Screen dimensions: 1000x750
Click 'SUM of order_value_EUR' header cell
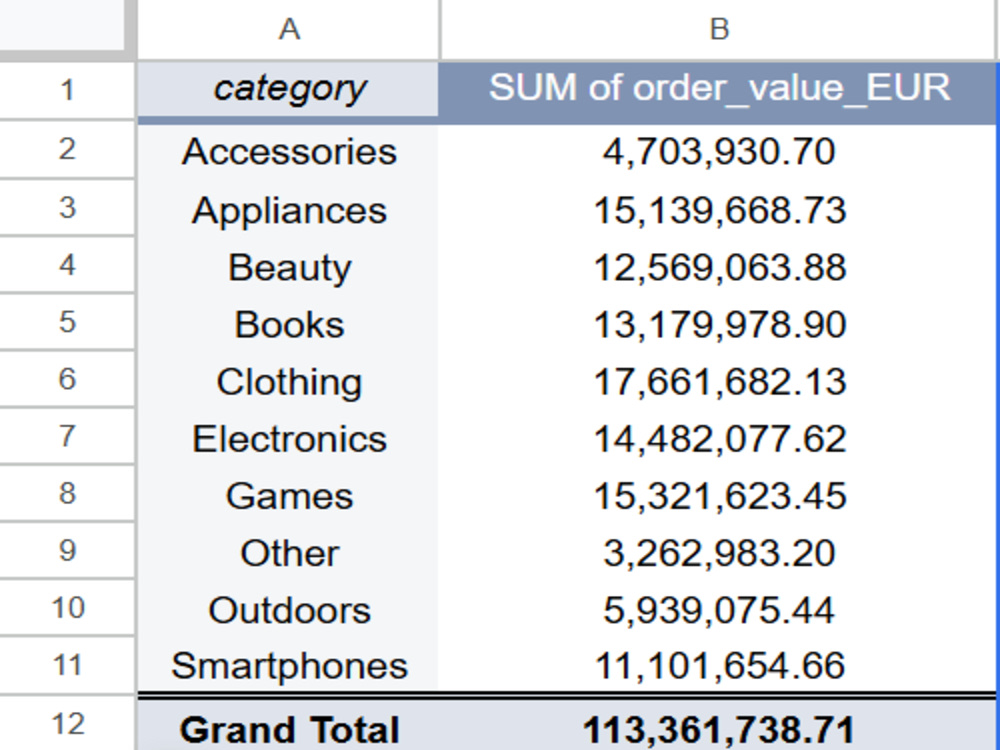718,89
